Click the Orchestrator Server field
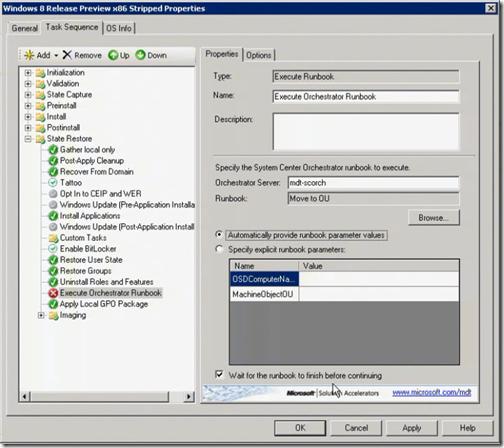Image resolution: width=504 pixels, height=448 pixels. [x=373, y=183]
